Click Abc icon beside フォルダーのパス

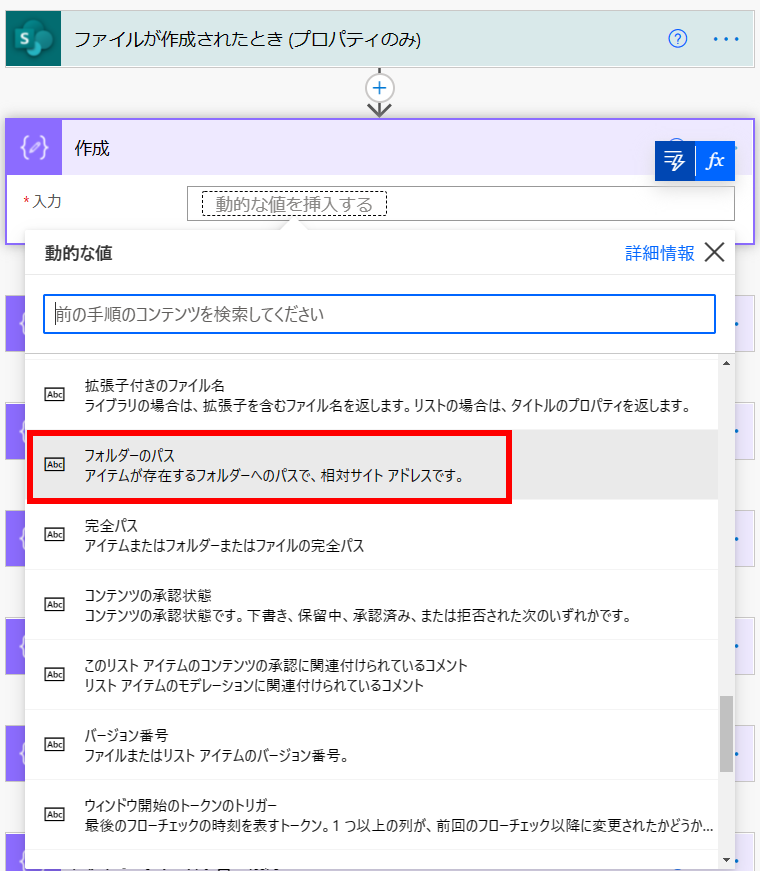[x=54, y=464]
